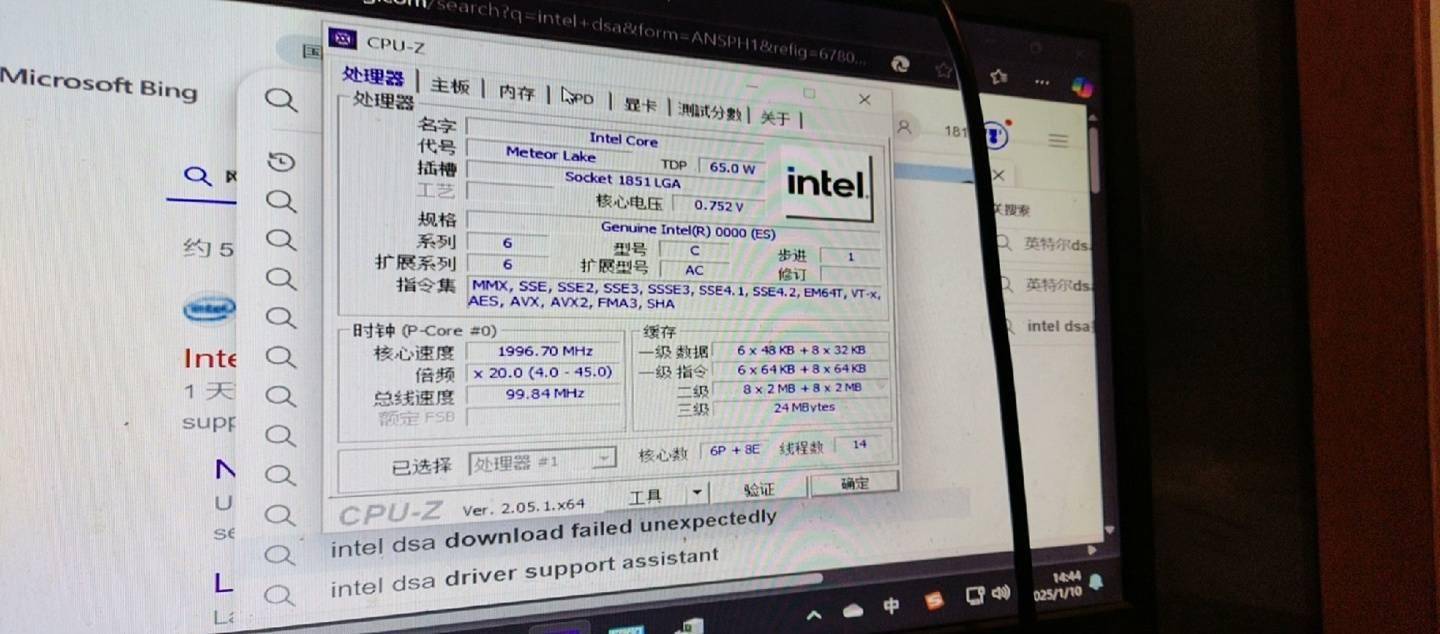The image size is (1440, 634).
Task: Open the SPD tab in CPU-Z
Action: [x=579, y=99]
